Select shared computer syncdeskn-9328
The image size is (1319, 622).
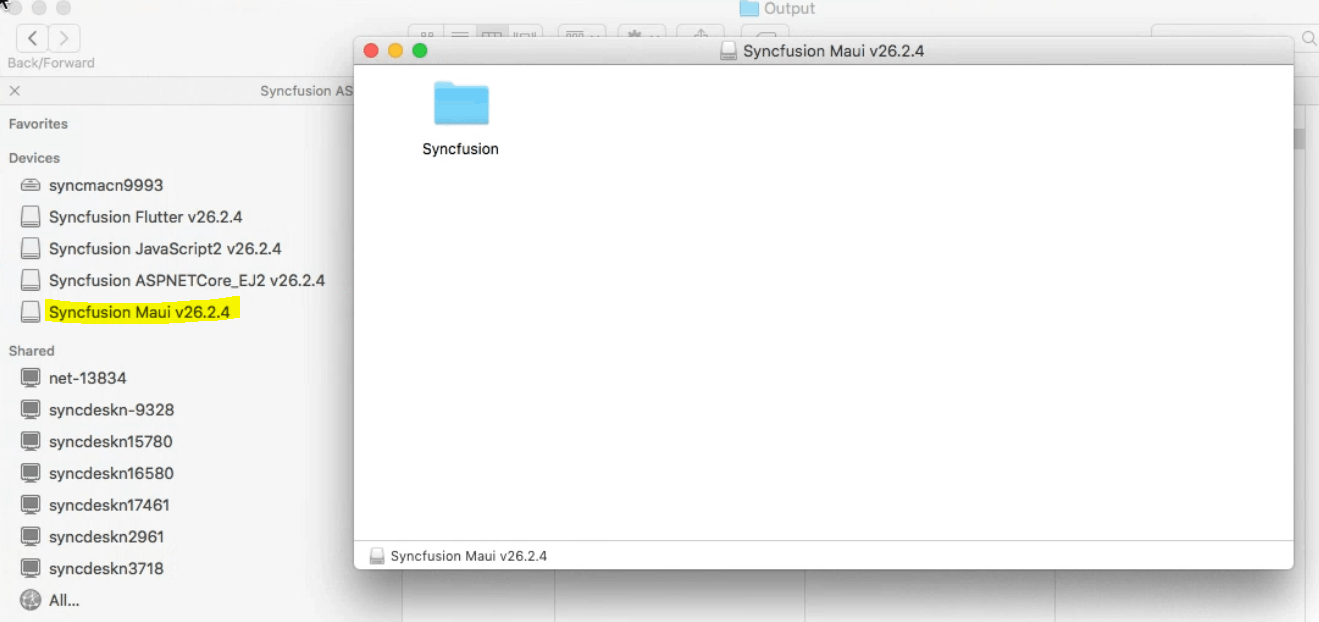pos(111,410)
